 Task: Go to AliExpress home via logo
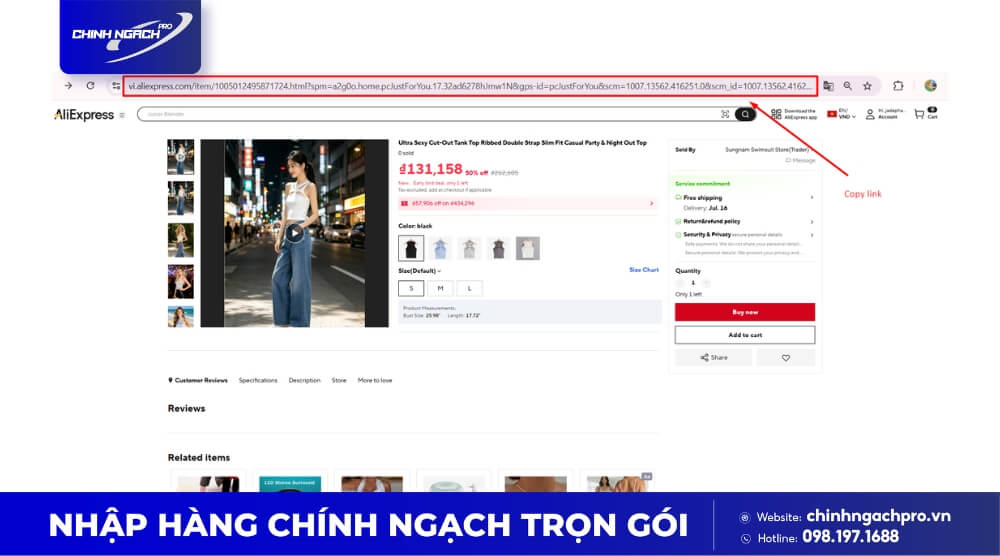coord(84,115)
